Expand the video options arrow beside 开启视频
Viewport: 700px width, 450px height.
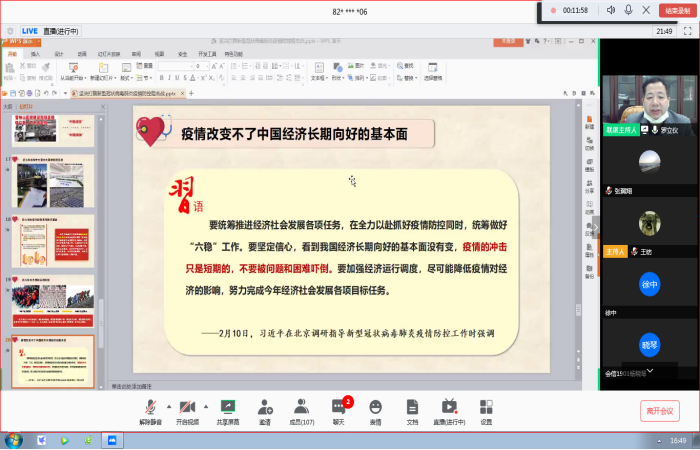204,405
